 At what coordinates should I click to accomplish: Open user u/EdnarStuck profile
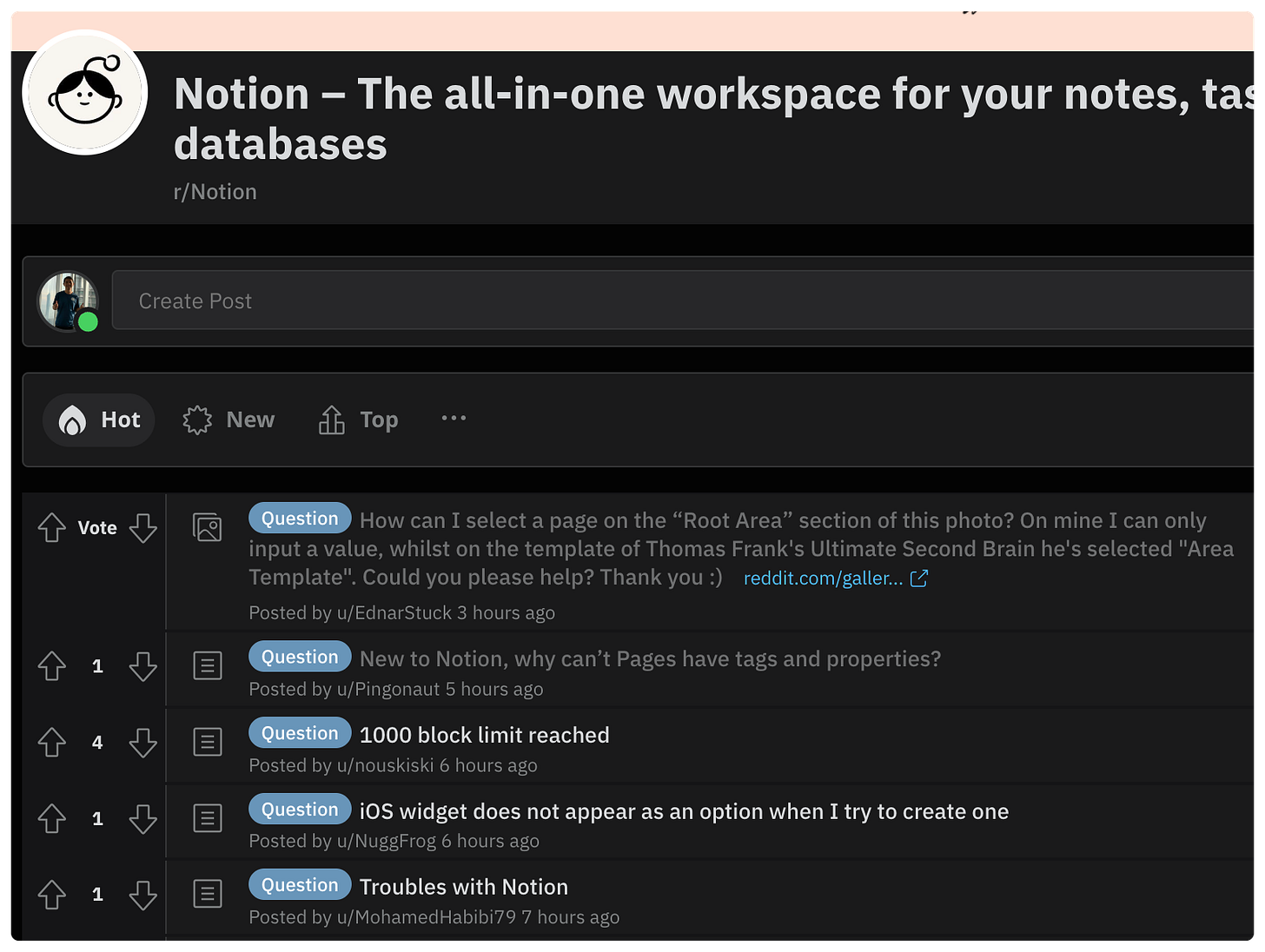(x=394, y=613)
